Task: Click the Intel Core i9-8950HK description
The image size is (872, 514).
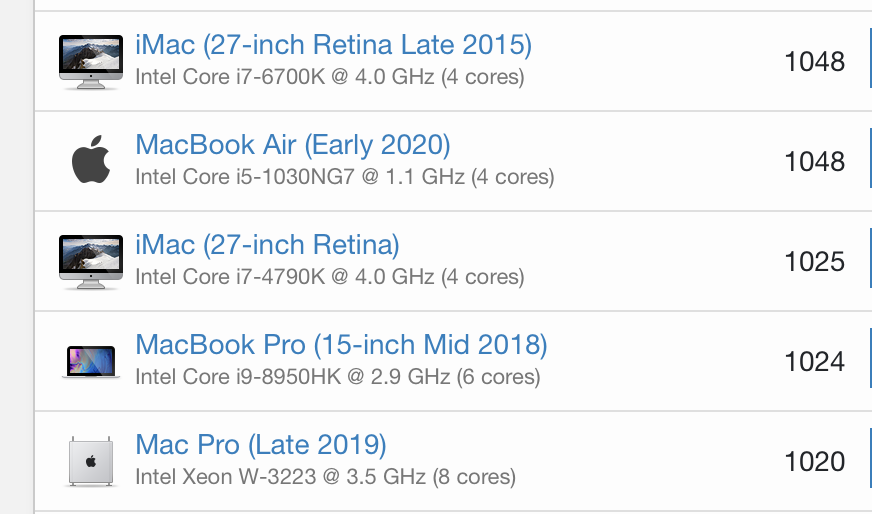Action: (338, 377)
